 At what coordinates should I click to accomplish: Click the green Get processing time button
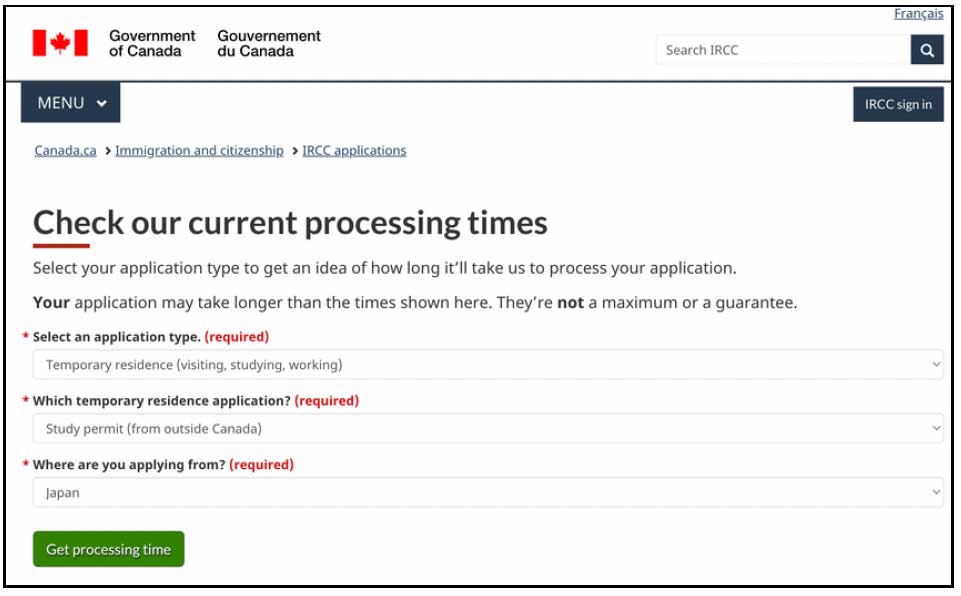click(x=108, y=549)
